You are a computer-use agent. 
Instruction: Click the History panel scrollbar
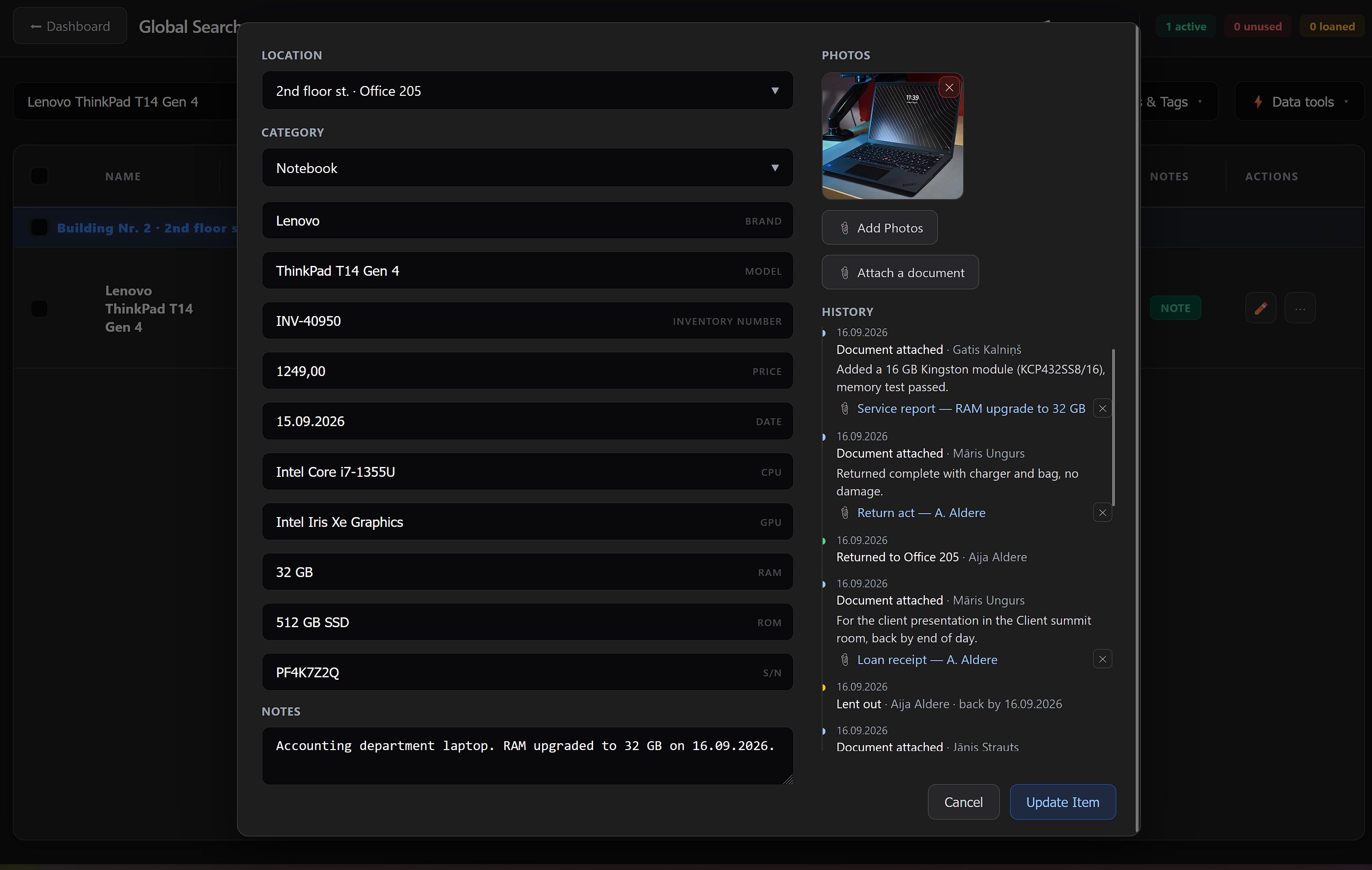(1113, 427)
